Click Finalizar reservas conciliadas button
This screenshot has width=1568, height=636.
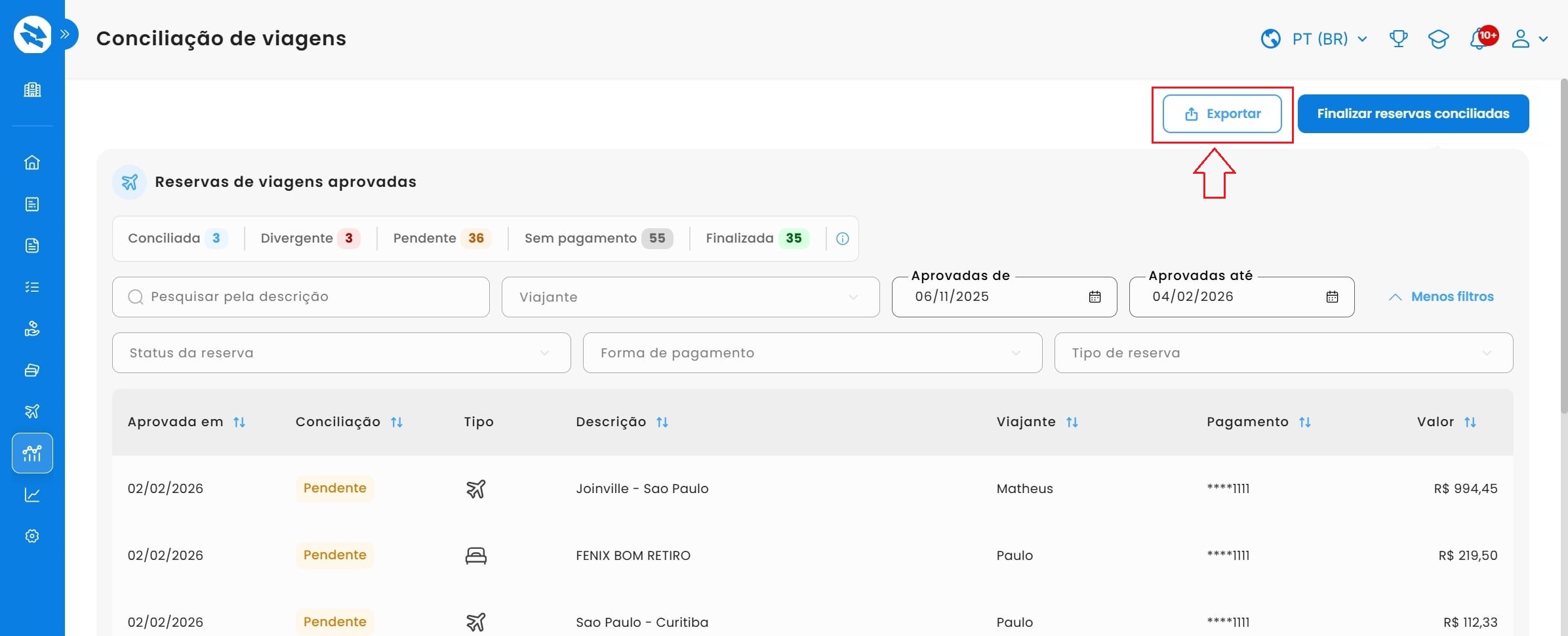[1413, 114]
